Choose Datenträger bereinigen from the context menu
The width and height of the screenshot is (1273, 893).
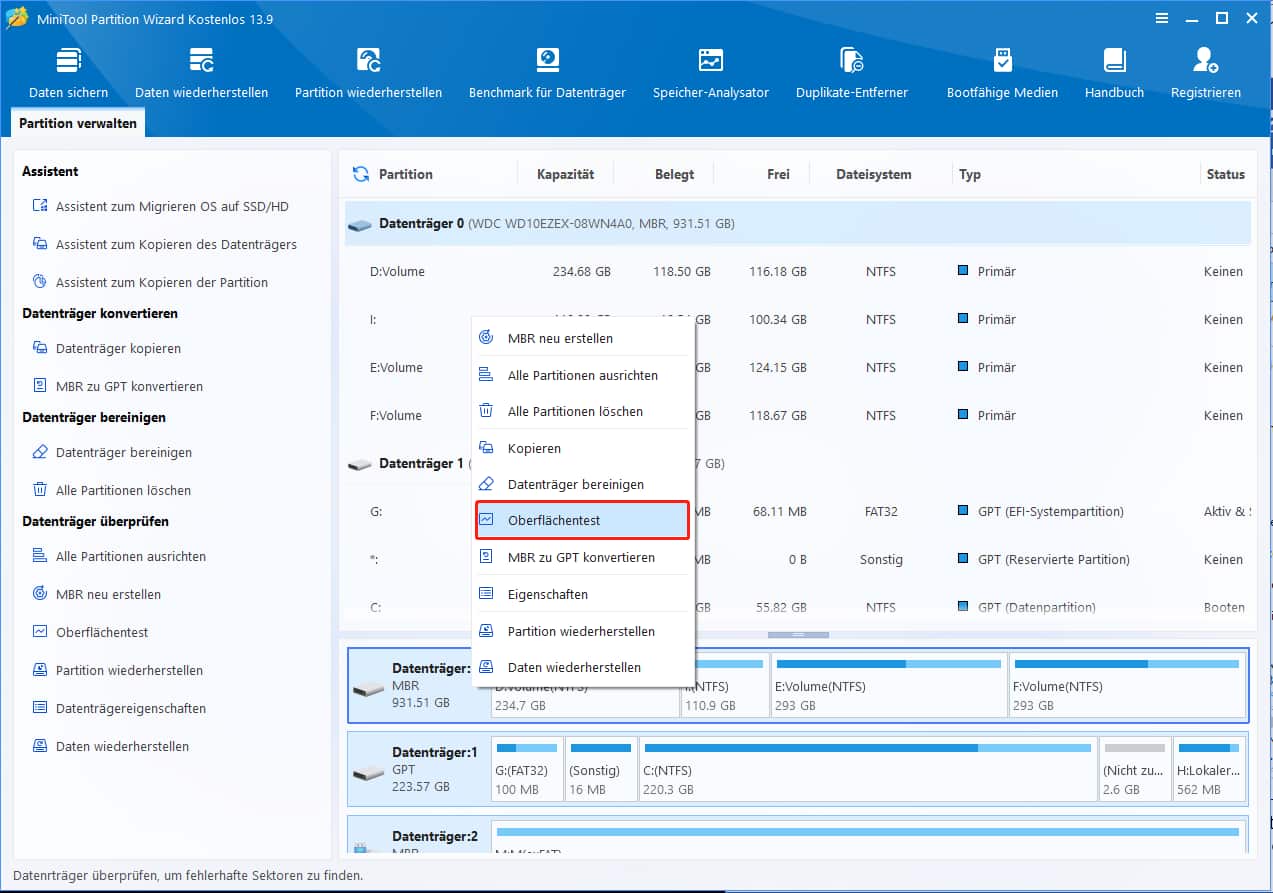click(583, 484)
